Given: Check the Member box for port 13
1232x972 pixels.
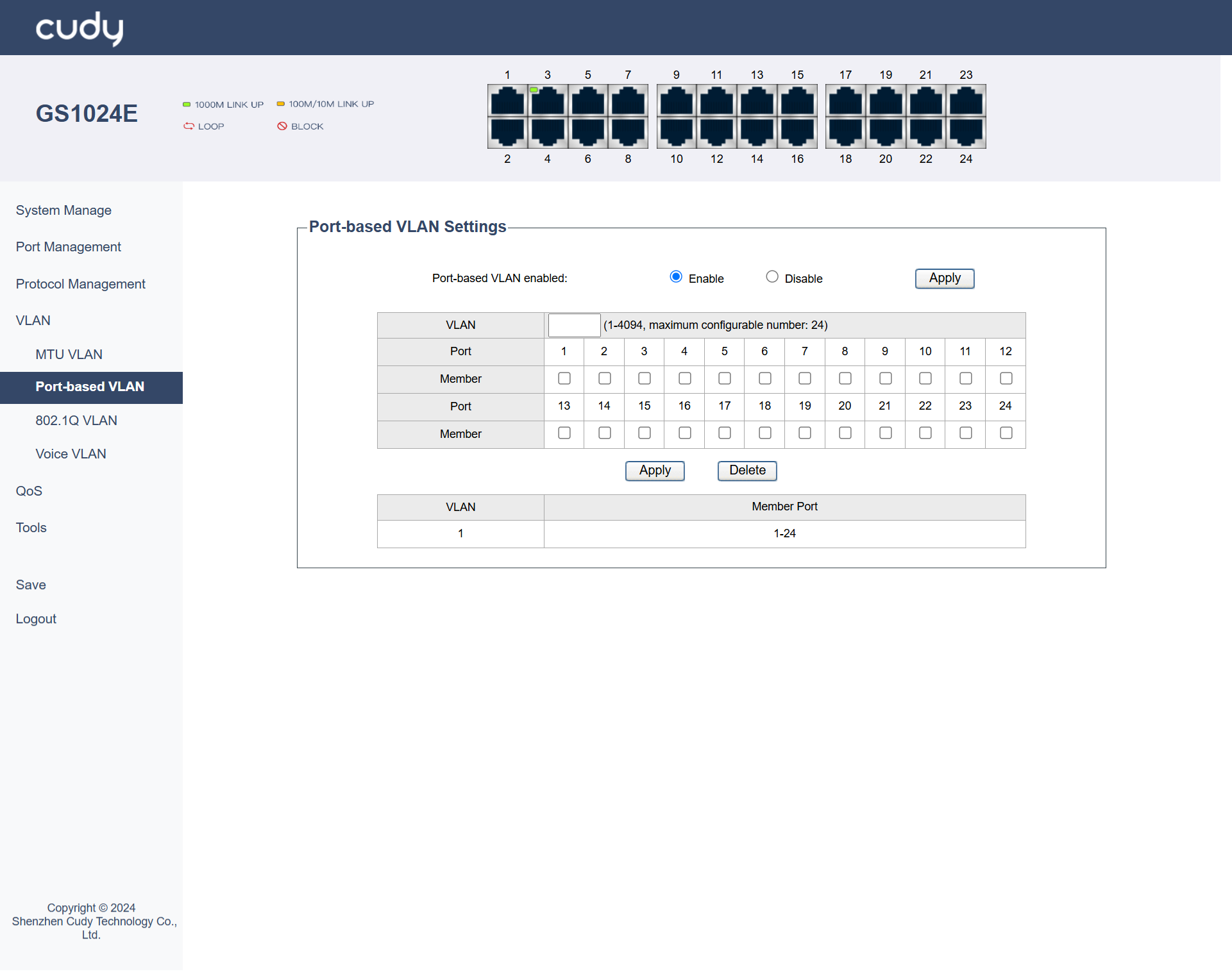Looking at the screenshot, I should 564,433.
